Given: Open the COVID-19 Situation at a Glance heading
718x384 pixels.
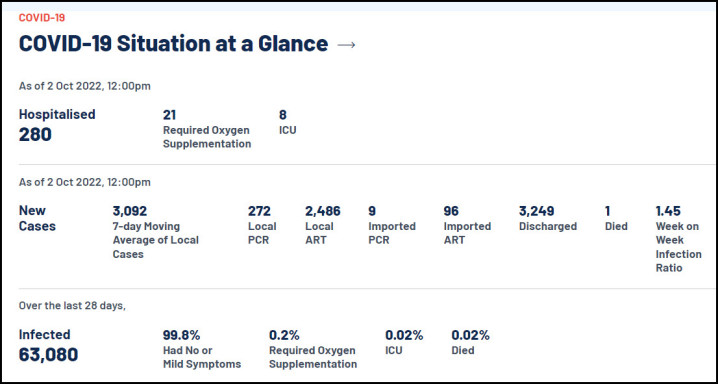Looking at the screenshot, I should (173, 44).
